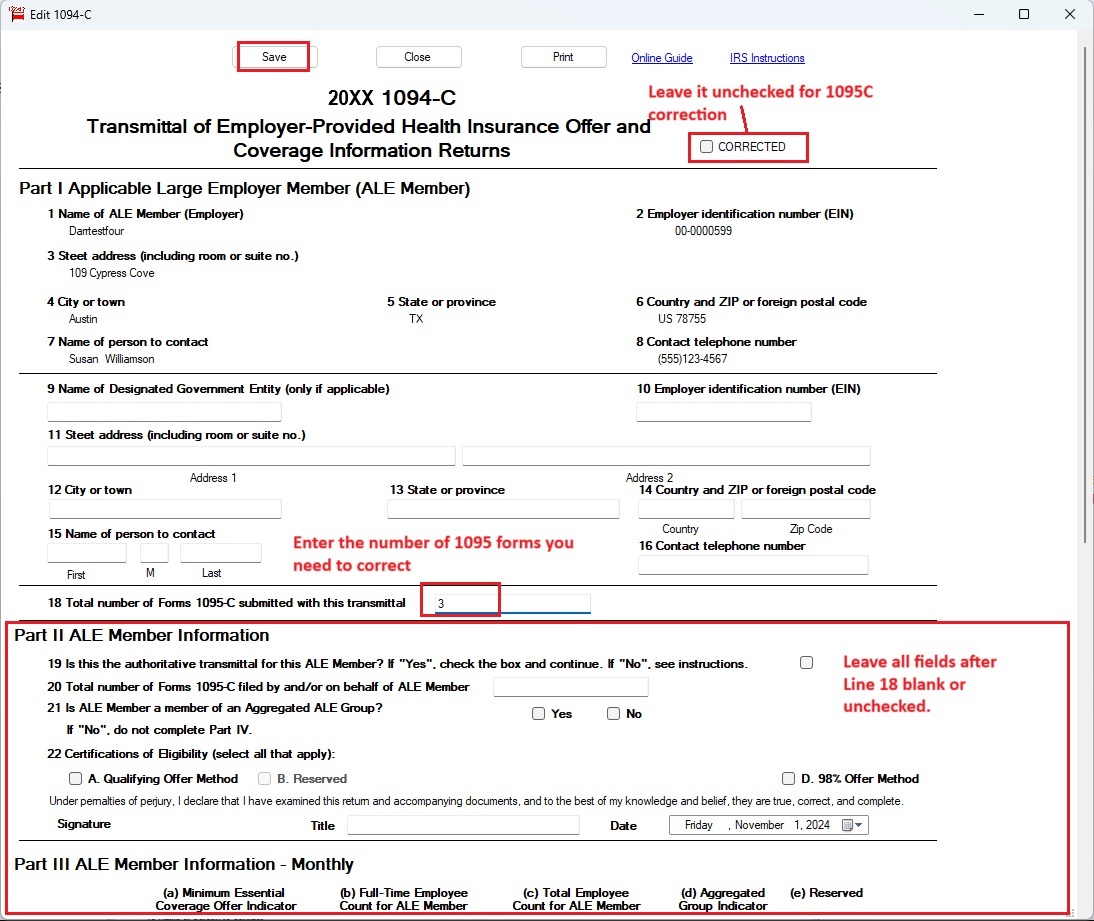The height and width of the screenshot is (921, 1094).
Task: Click the line 18 total forms field
Action: click(x=512, y=603)
